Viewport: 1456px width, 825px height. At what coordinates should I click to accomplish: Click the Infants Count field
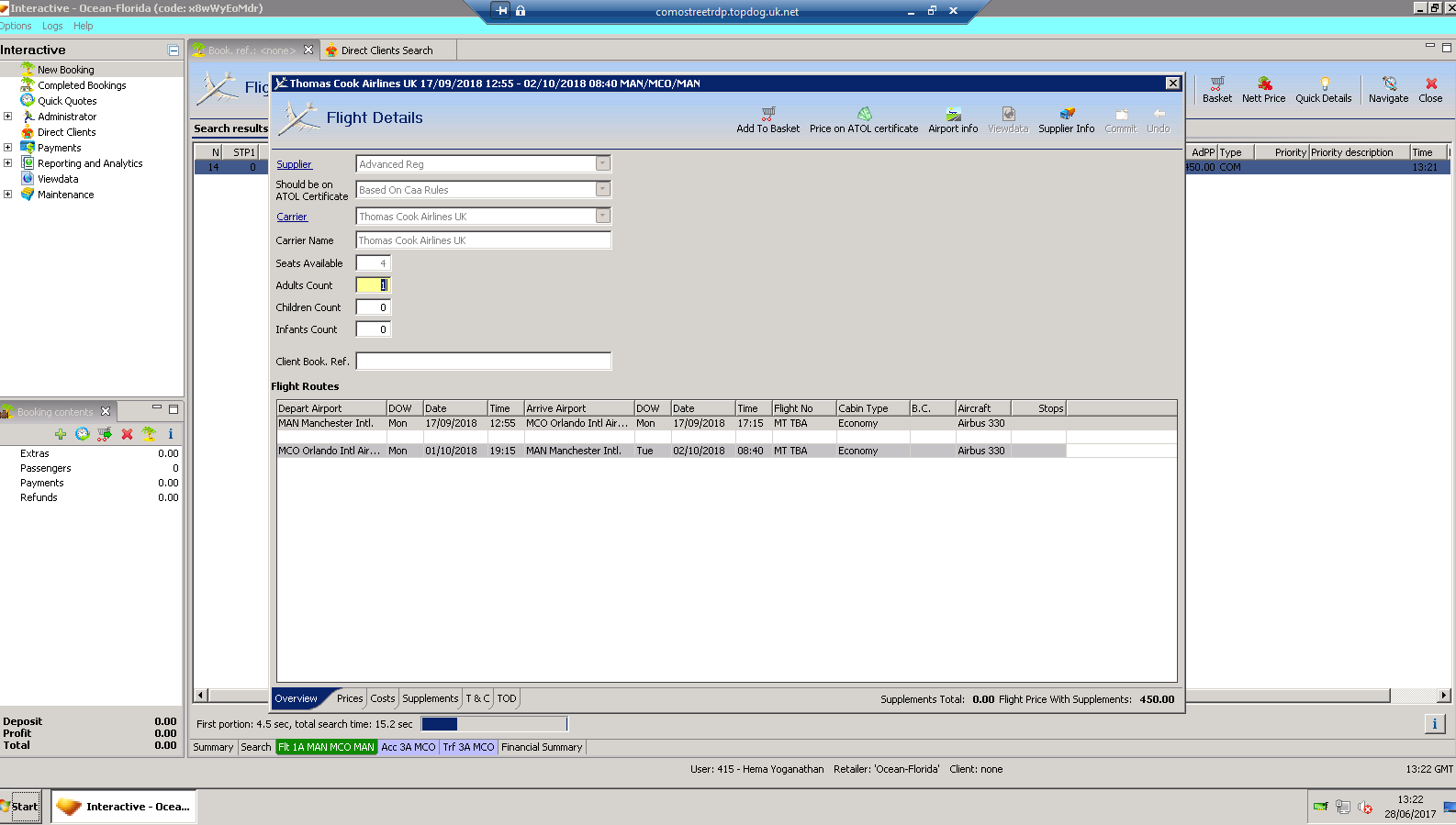pos(374,329)
